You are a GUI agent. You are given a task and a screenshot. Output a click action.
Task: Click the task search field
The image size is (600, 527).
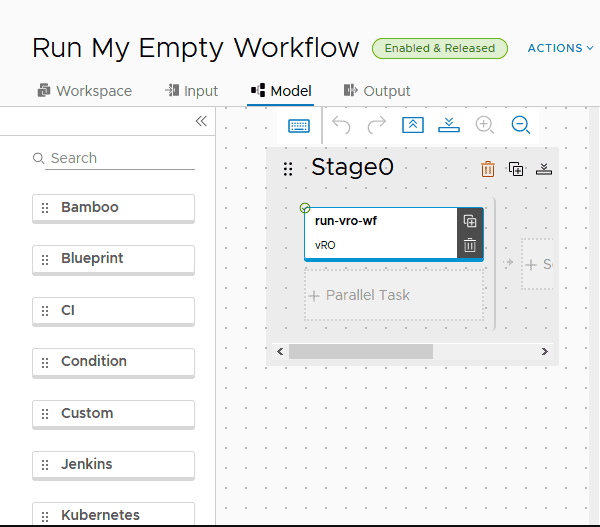[x=120, y=158]
